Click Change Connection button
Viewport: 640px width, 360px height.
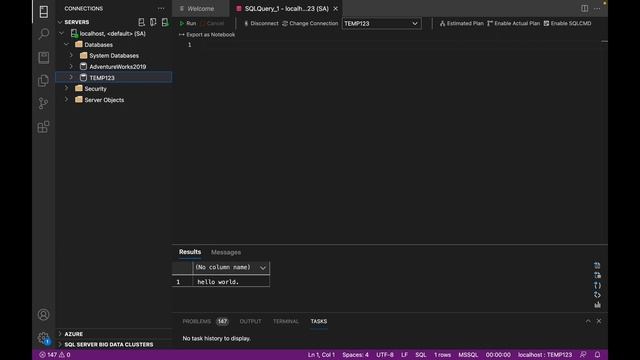coord(310,23)
